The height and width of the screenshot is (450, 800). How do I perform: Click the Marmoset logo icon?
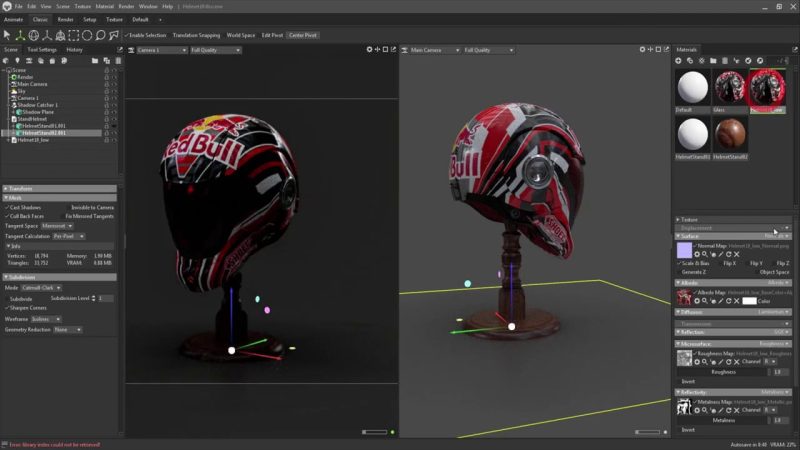click(x=6, y=6)
